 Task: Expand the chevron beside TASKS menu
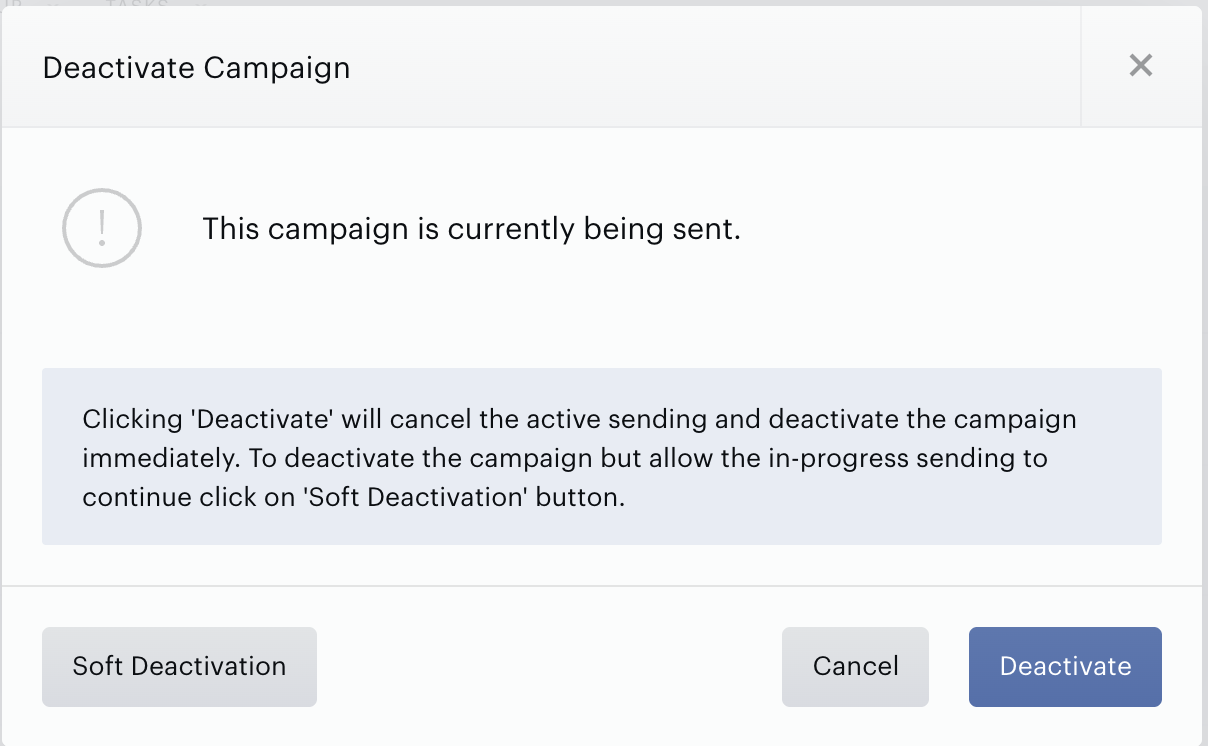click(x=199, y=3)
